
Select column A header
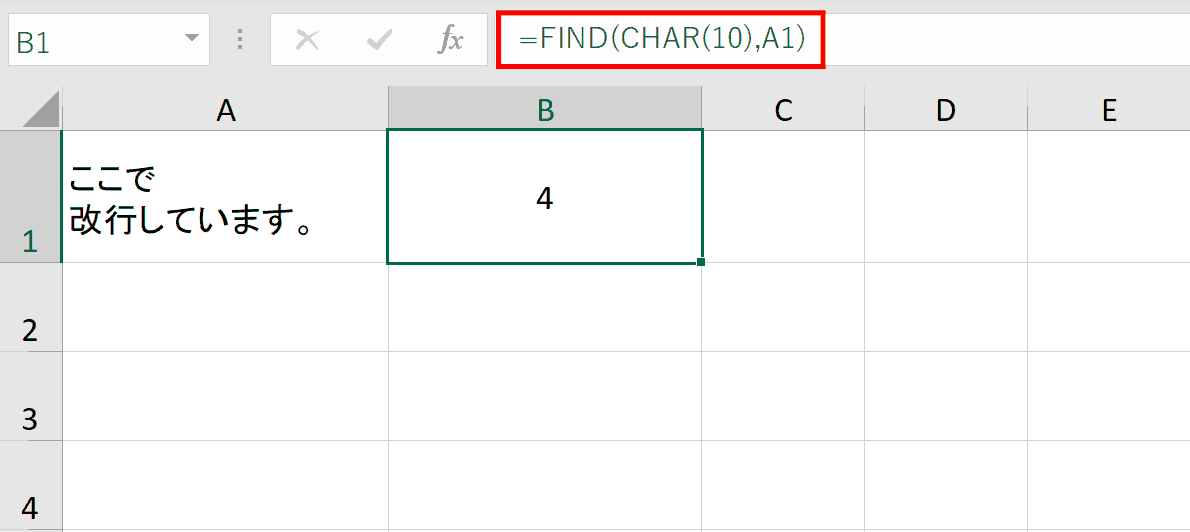225,108
